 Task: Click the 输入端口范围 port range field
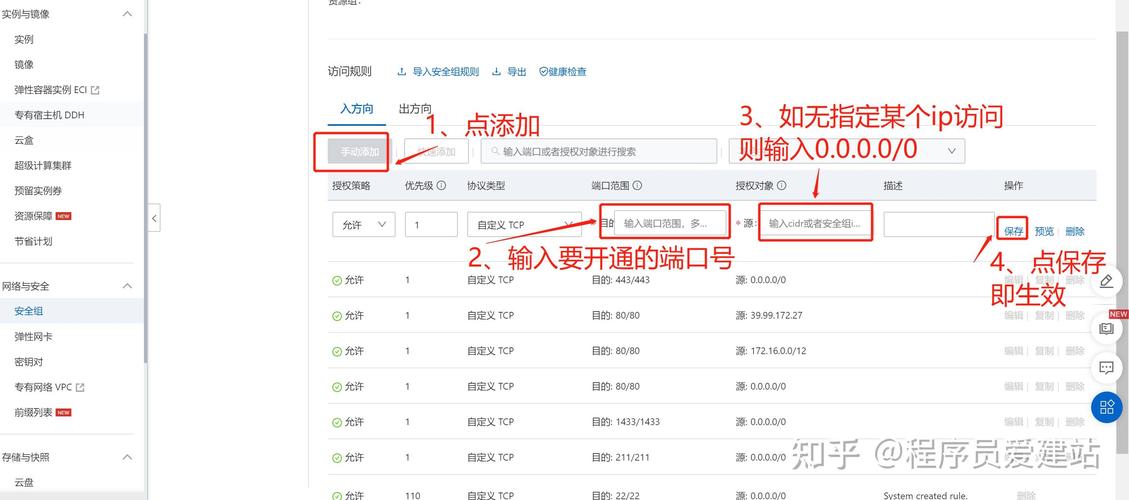tap(671, 224)
